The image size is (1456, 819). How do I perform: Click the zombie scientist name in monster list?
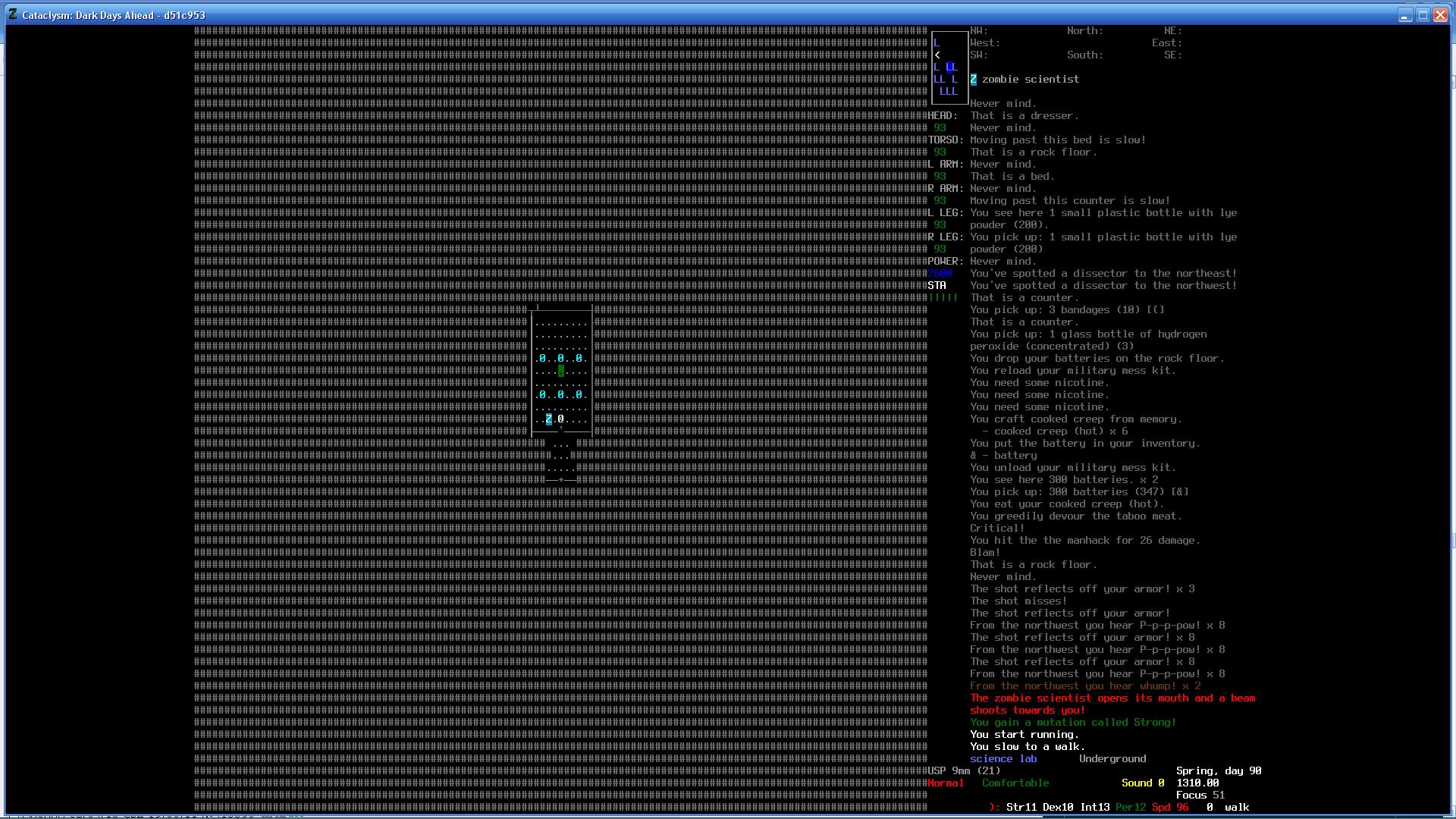click(x=1030, y=80)
